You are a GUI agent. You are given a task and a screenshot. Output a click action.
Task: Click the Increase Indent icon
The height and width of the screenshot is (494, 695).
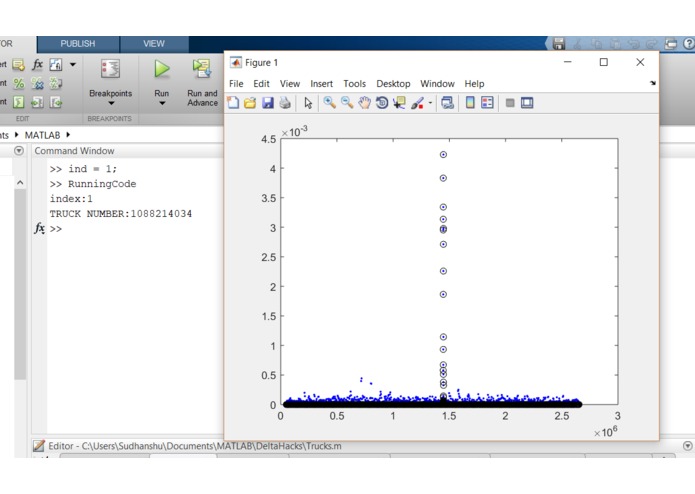[x=37, y=102]
